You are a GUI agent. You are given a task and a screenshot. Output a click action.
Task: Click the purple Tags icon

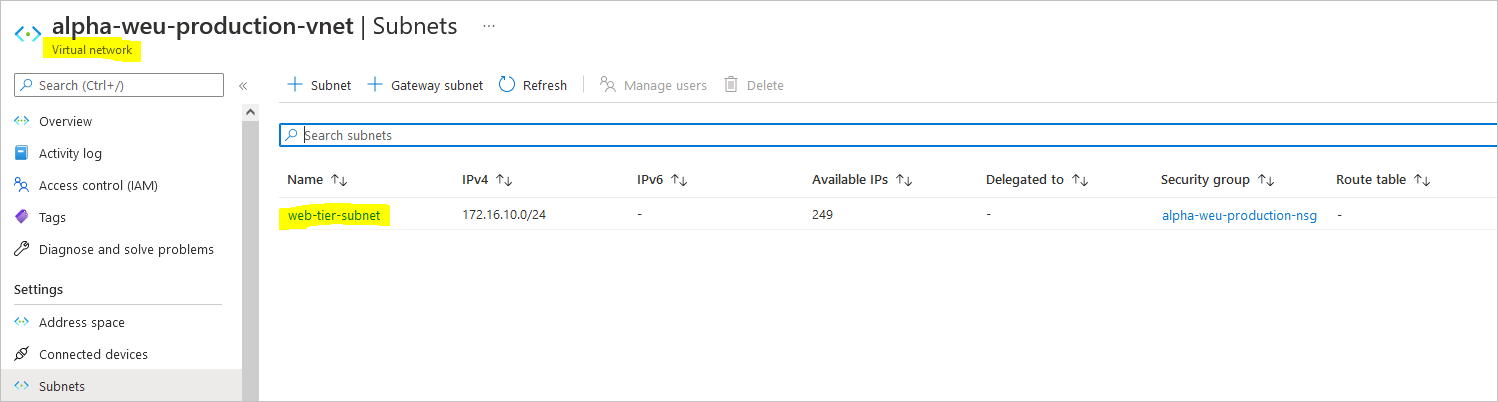[x=22, y=217]
